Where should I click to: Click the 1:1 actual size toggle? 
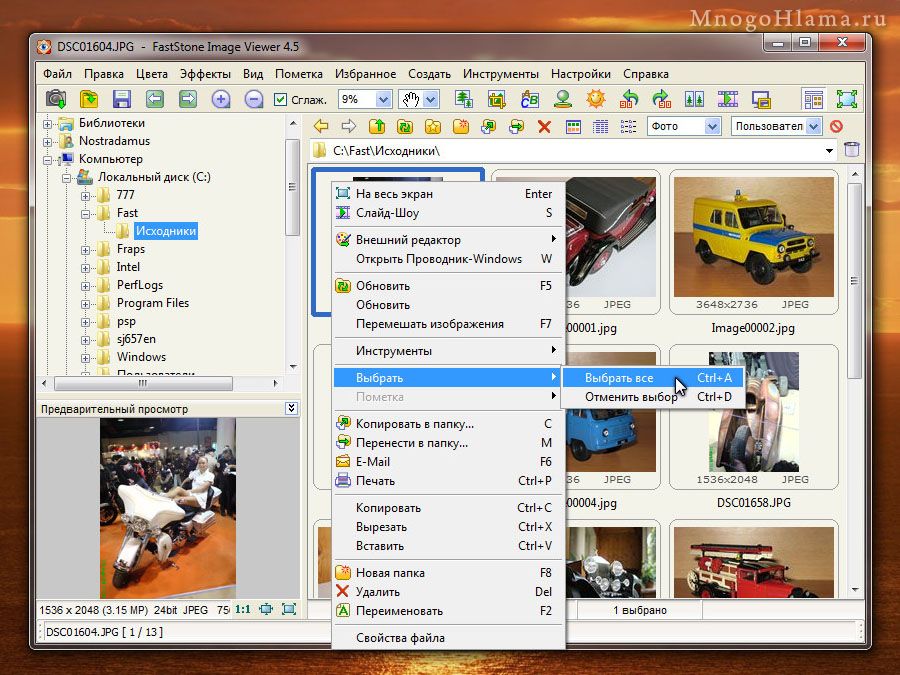[x=243, y=609]
